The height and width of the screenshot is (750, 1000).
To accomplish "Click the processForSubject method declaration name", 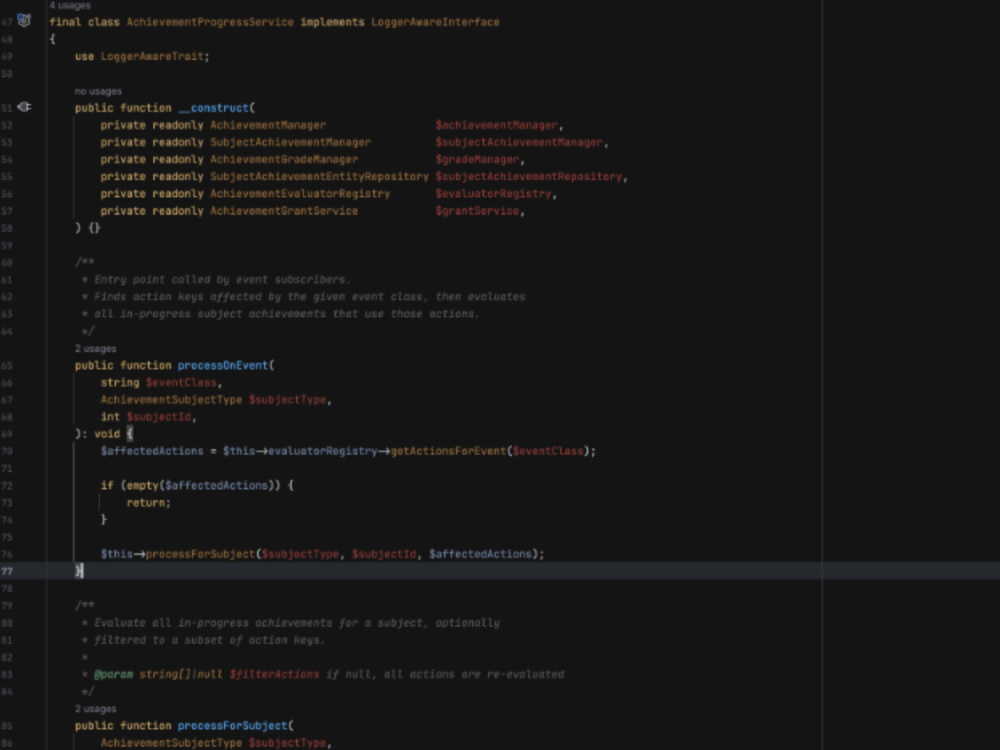I will 232,726.
